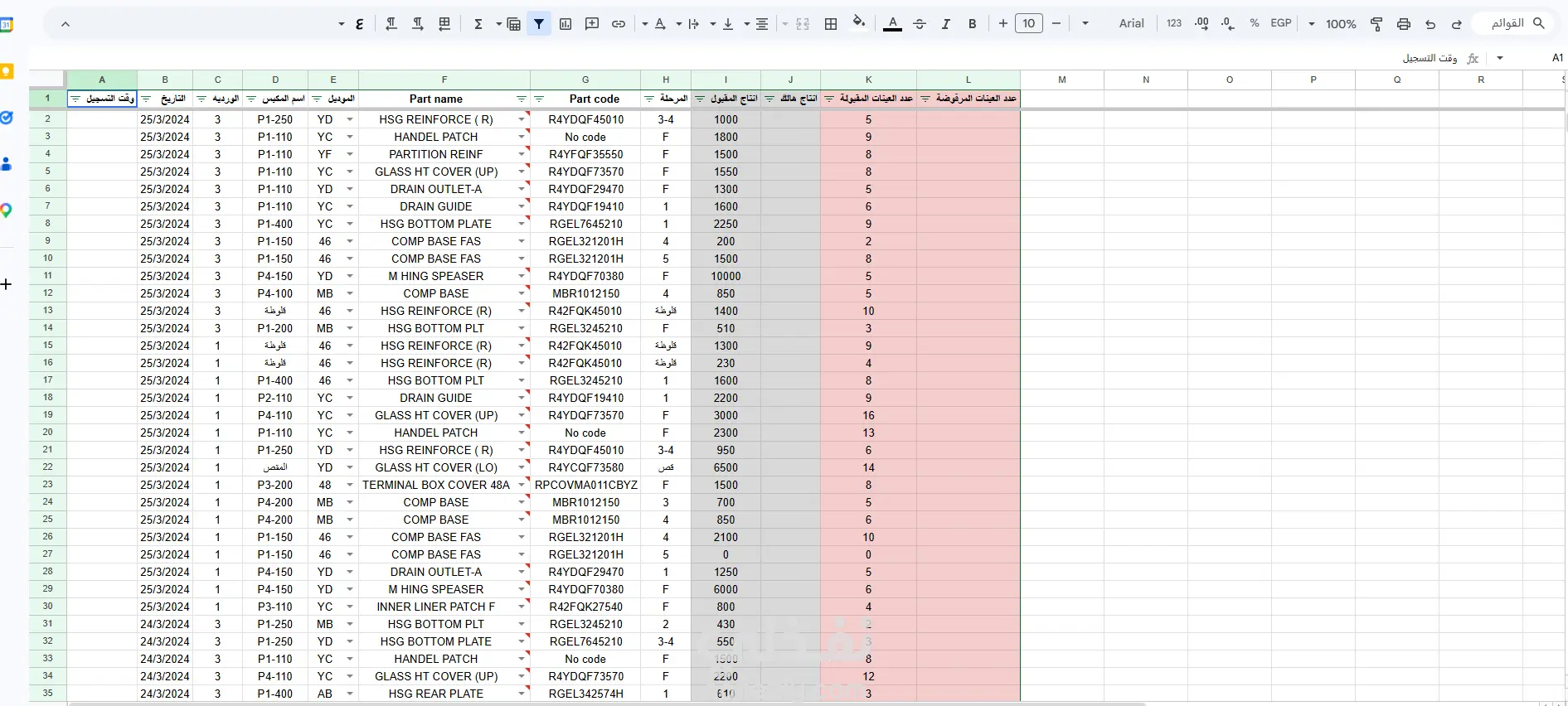
Task: Set right-to-left text direction icon
Action: click(x=391, y=24)
